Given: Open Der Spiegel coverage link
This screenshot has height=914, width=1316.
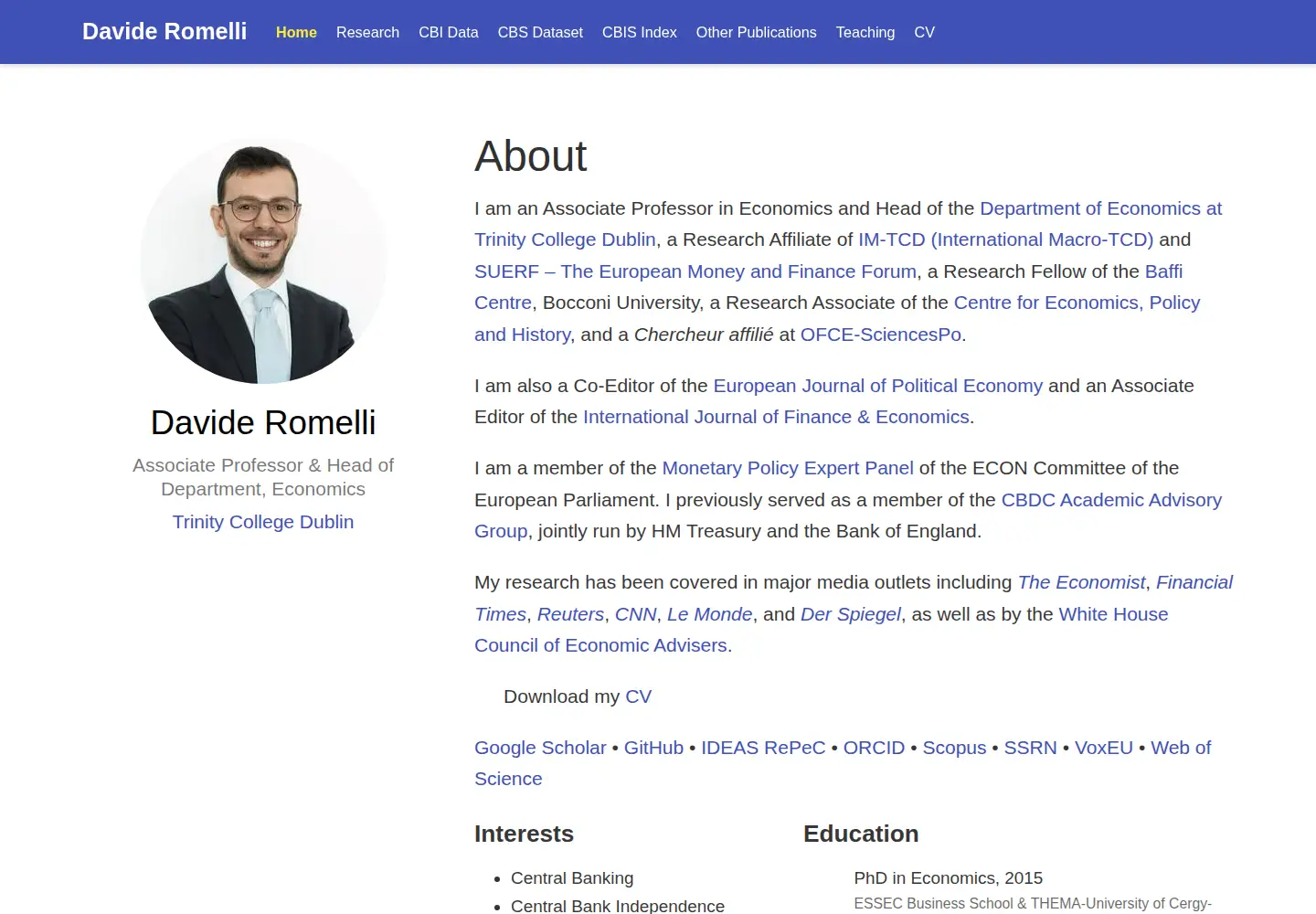Looking at the screenshot, I should (851, 614).
